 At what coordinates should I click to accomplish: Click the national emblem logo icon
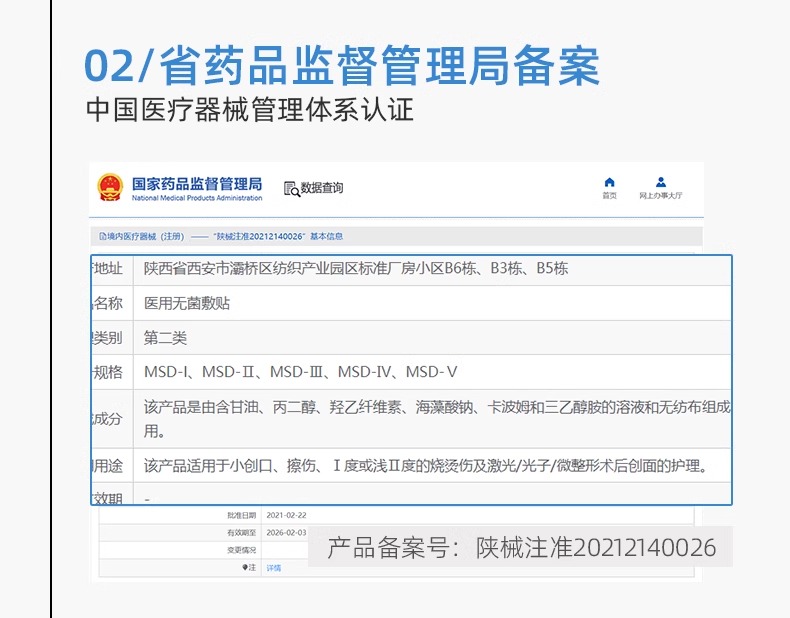click(109, 188)
